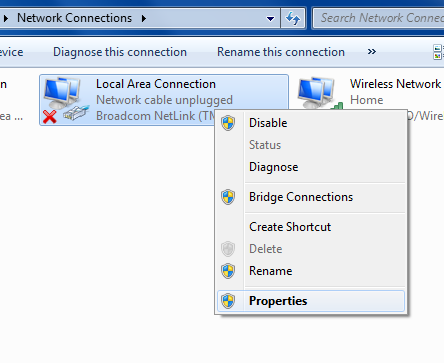The width and height of the screenshot is (444, 363).
Task: Click red X unplugged status icon
Action: (x=50, y=117)
